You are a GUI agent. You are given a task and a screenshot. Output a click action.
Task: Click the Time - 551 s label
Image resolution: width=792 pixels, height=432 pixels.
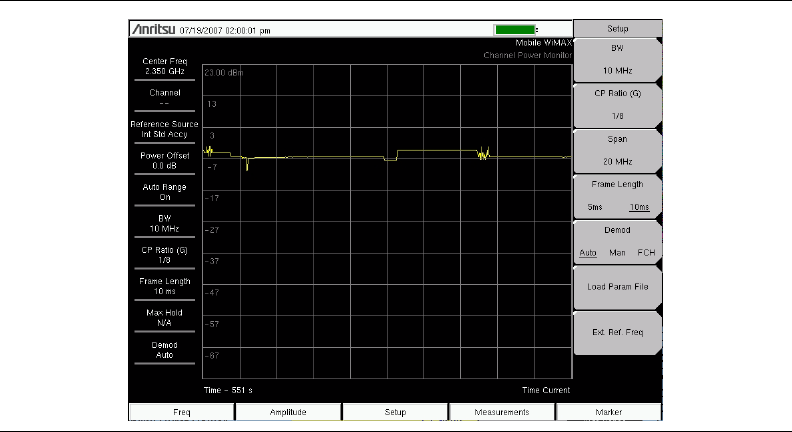pos(228,390)
